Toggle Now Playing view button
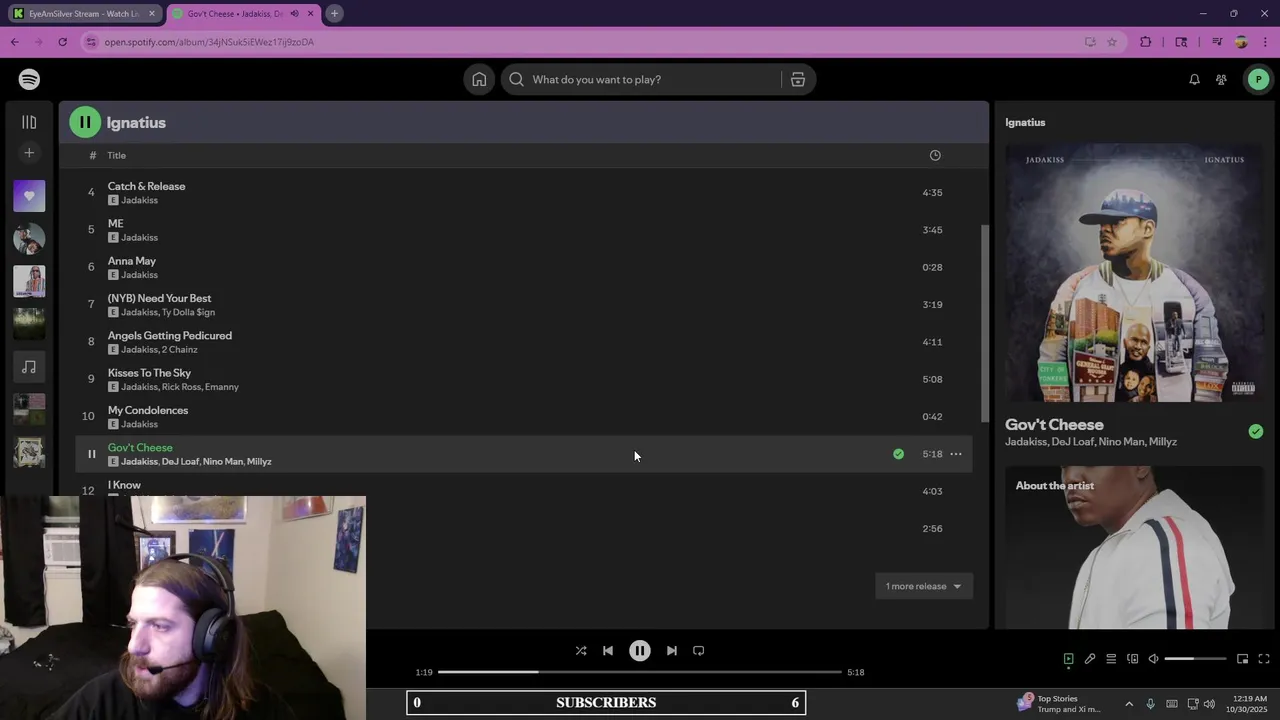 click(1068, 659)
